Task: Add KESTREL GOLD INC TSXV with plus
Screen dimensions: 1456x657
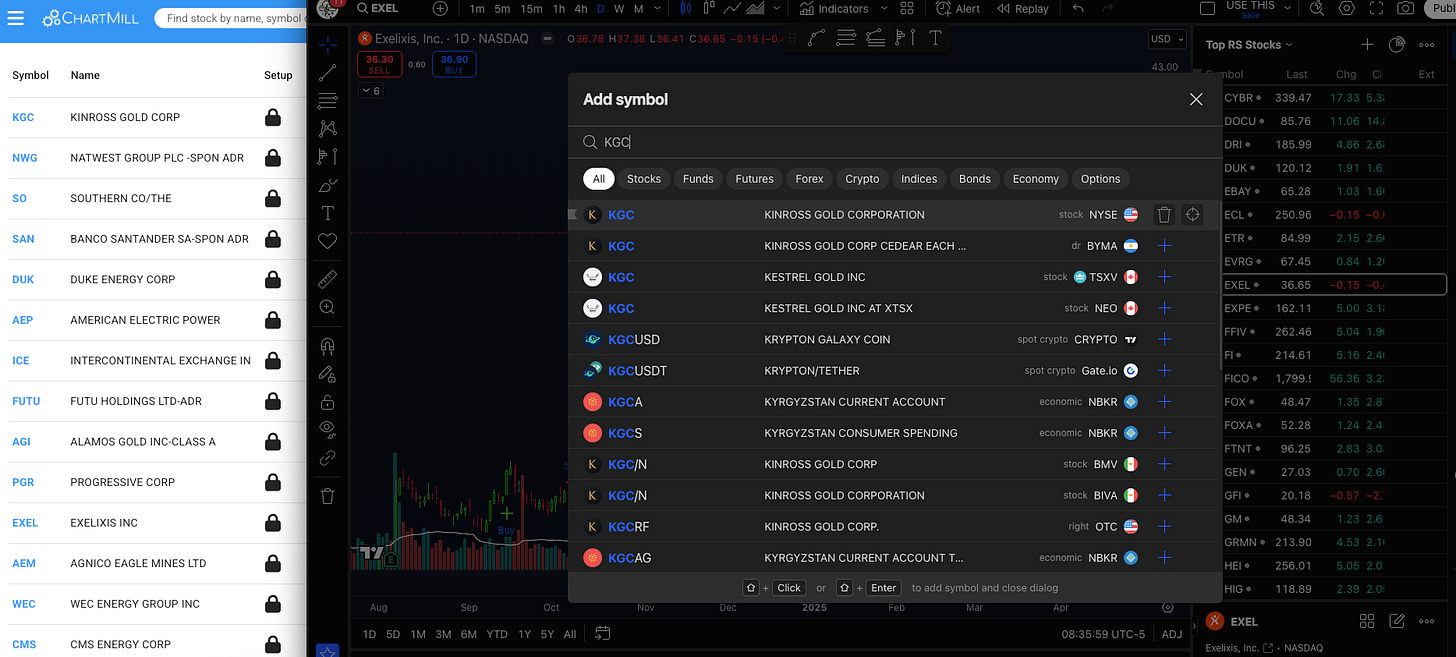Action: coord(1164,277)
